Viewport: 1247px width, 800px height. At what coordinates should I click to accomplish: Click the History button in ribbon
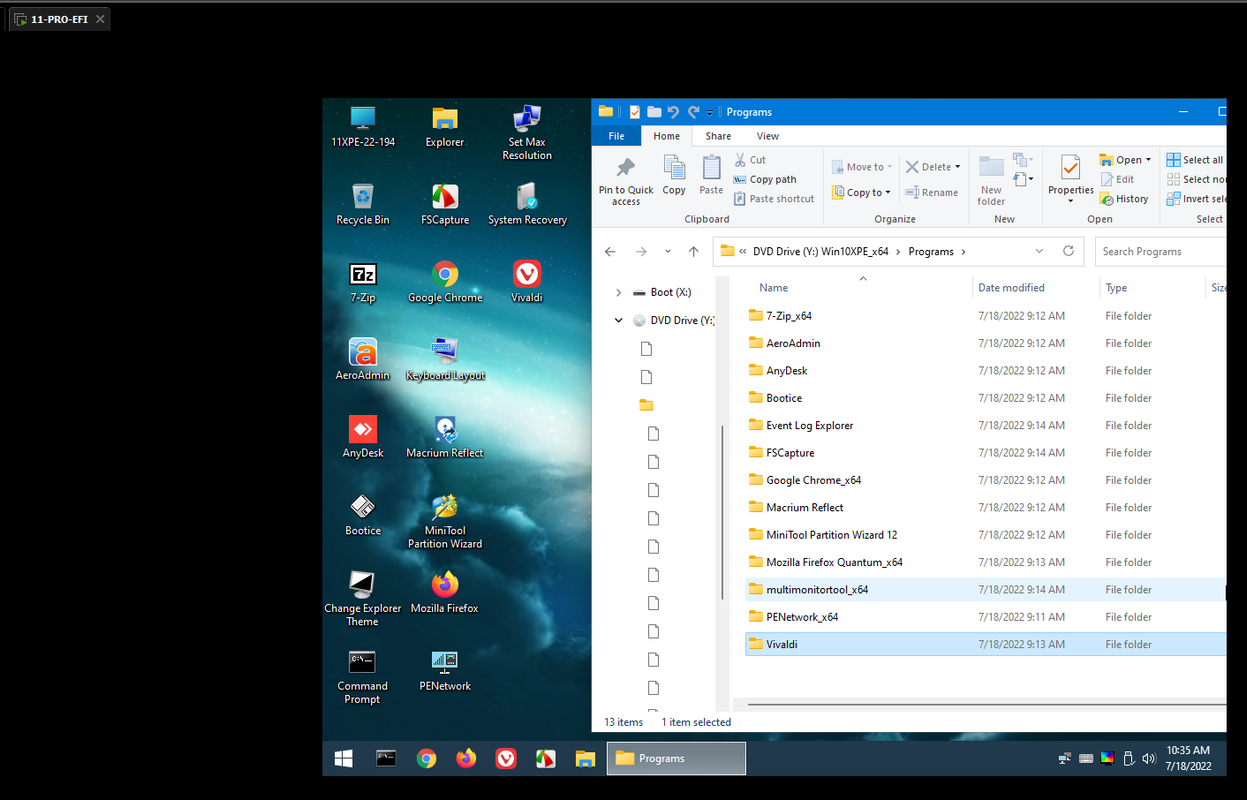[x=1124, y=199]
